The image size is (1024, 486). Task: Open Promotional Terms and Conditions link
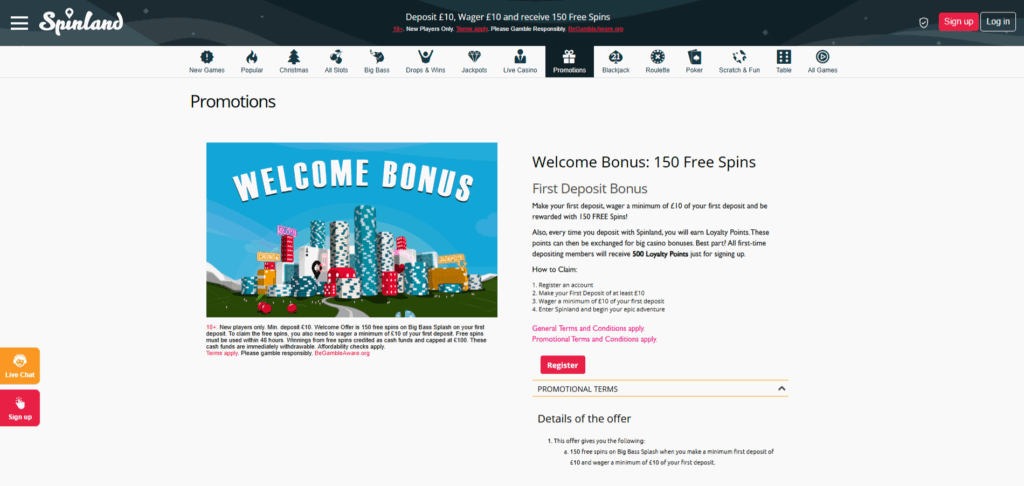595,339
